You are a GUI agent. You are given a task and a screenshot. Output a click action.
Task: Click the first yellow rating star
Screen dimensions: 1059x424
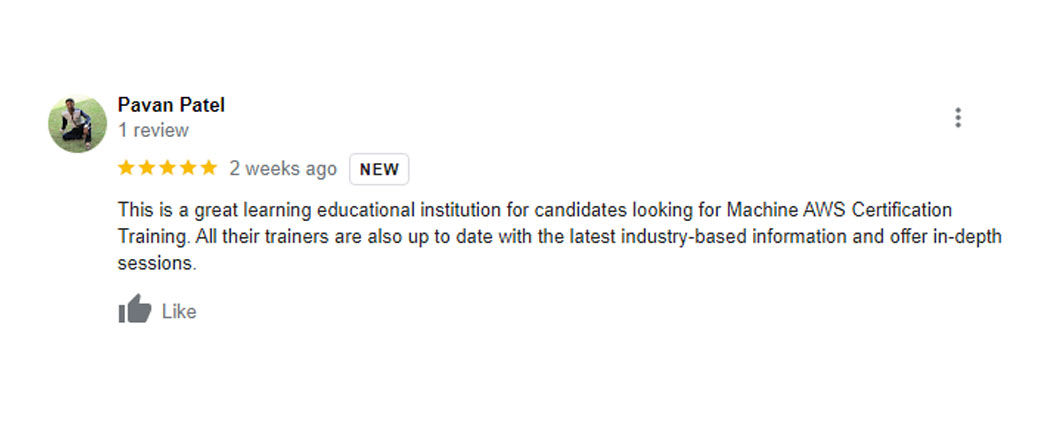point(126,168)
